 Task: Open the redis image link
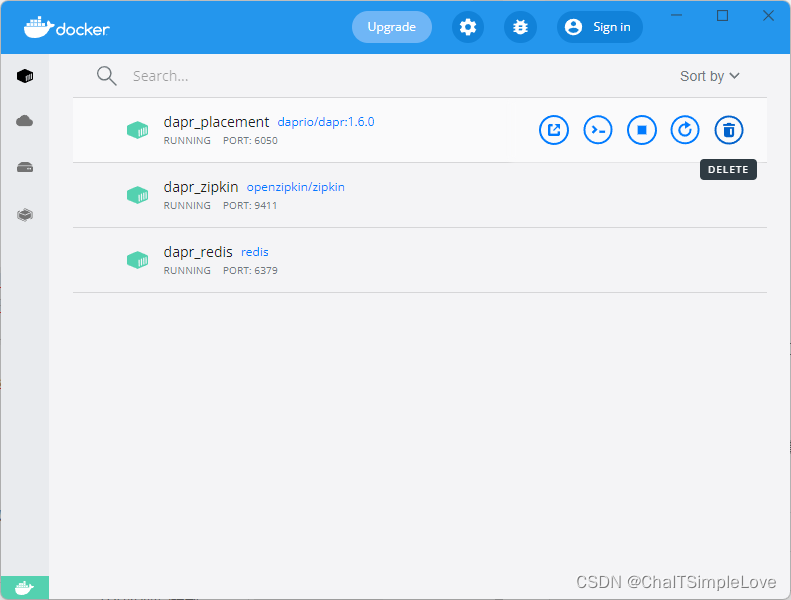(255, 252)
